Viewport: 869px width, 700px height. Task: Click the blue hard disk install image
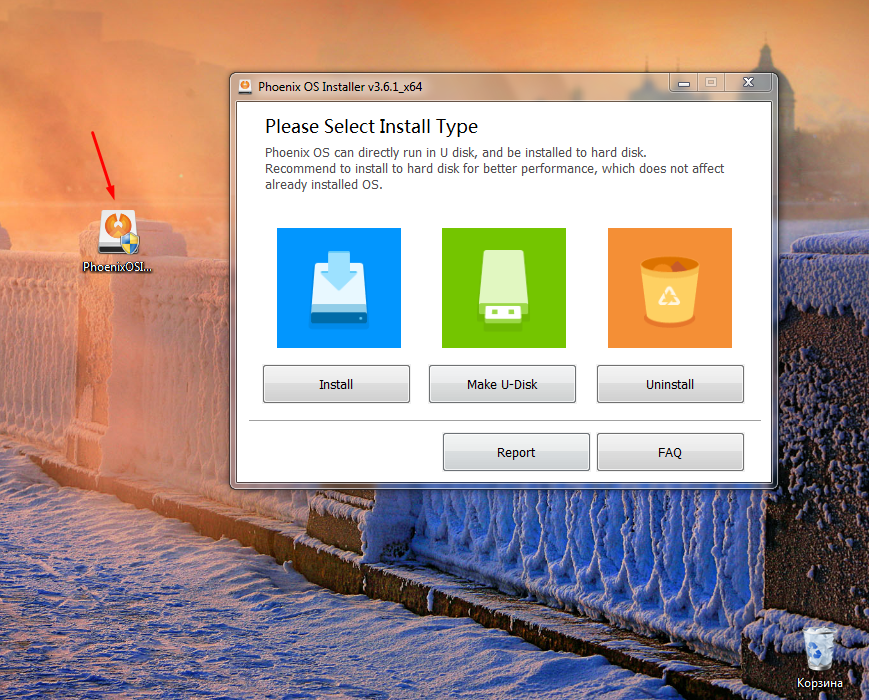[338, 288]
